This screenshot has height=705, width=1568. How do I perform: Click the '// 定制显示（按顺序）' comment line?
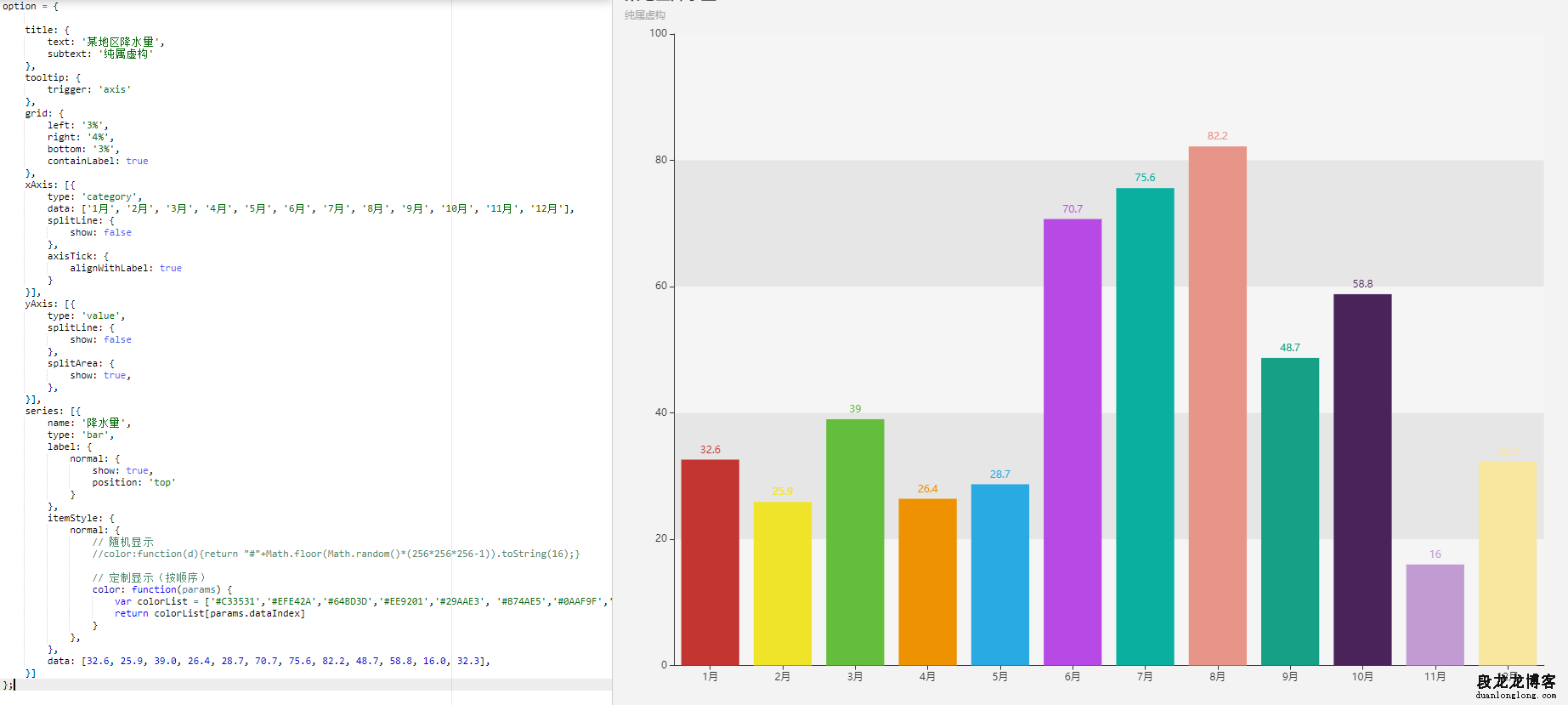[x=149, y=577]
